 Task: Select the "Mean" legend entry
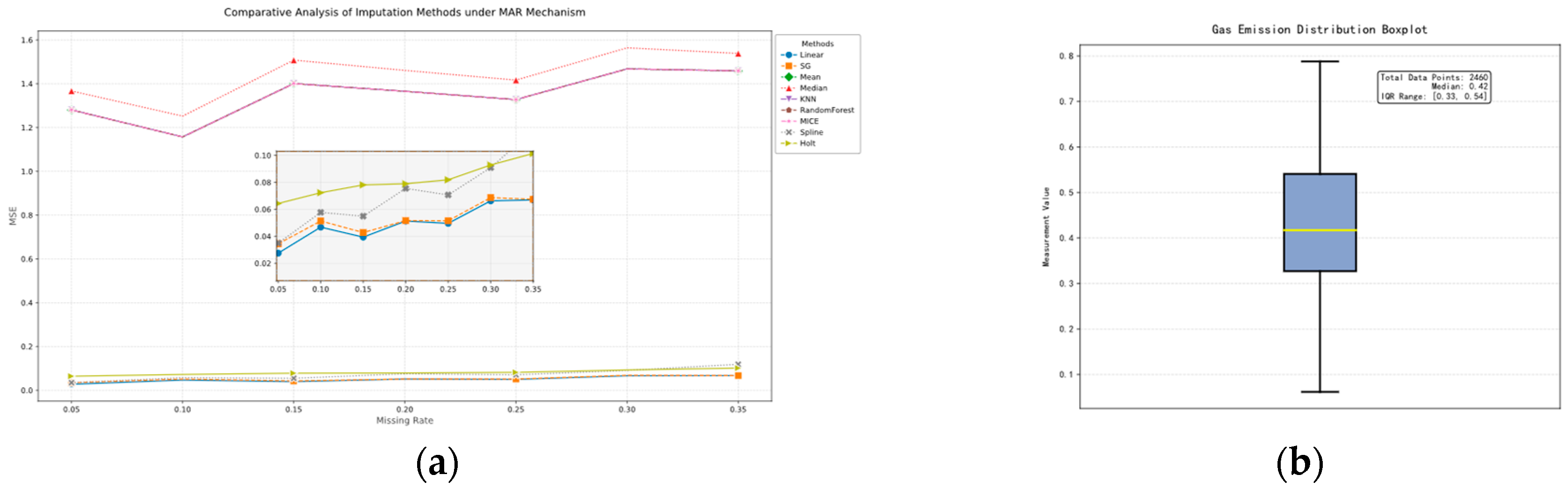pyautogui.click(x=801, y=77)
